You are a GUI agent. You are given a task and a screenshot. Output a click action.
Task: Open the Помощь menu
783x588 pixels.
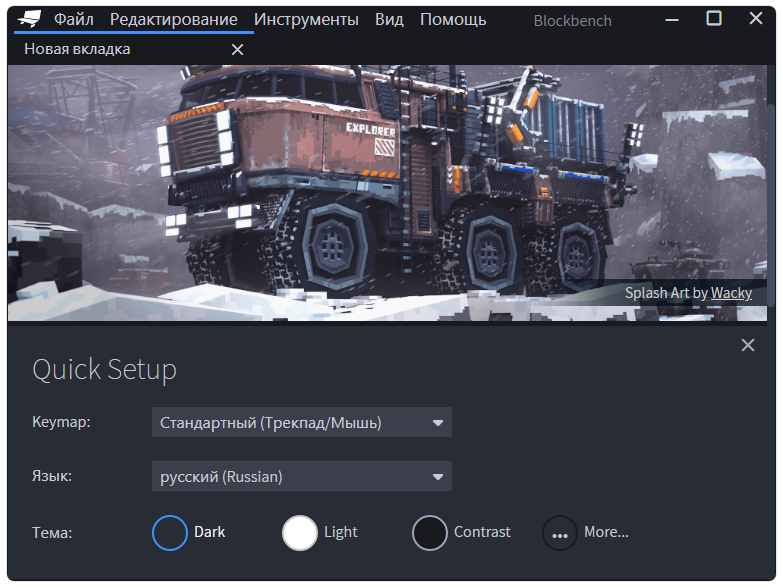[453, 19]
